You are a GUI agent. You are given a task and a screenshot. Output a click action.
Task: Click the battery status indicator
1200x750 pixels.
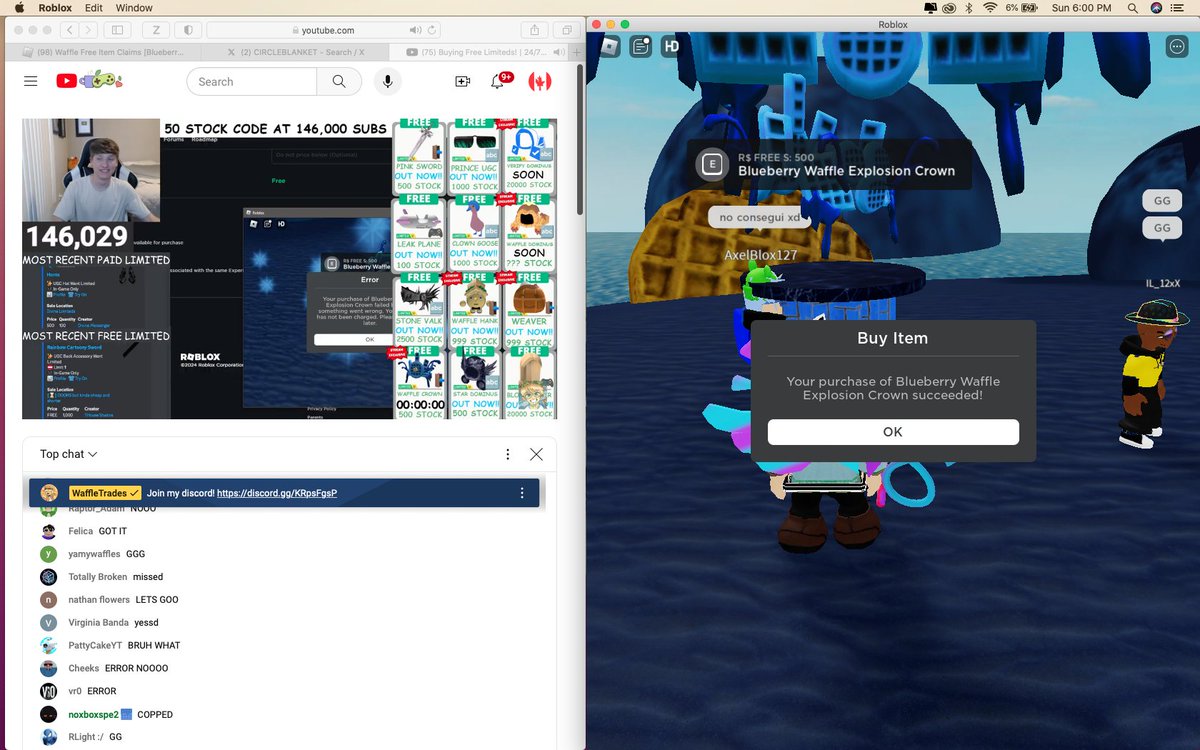1023,7
